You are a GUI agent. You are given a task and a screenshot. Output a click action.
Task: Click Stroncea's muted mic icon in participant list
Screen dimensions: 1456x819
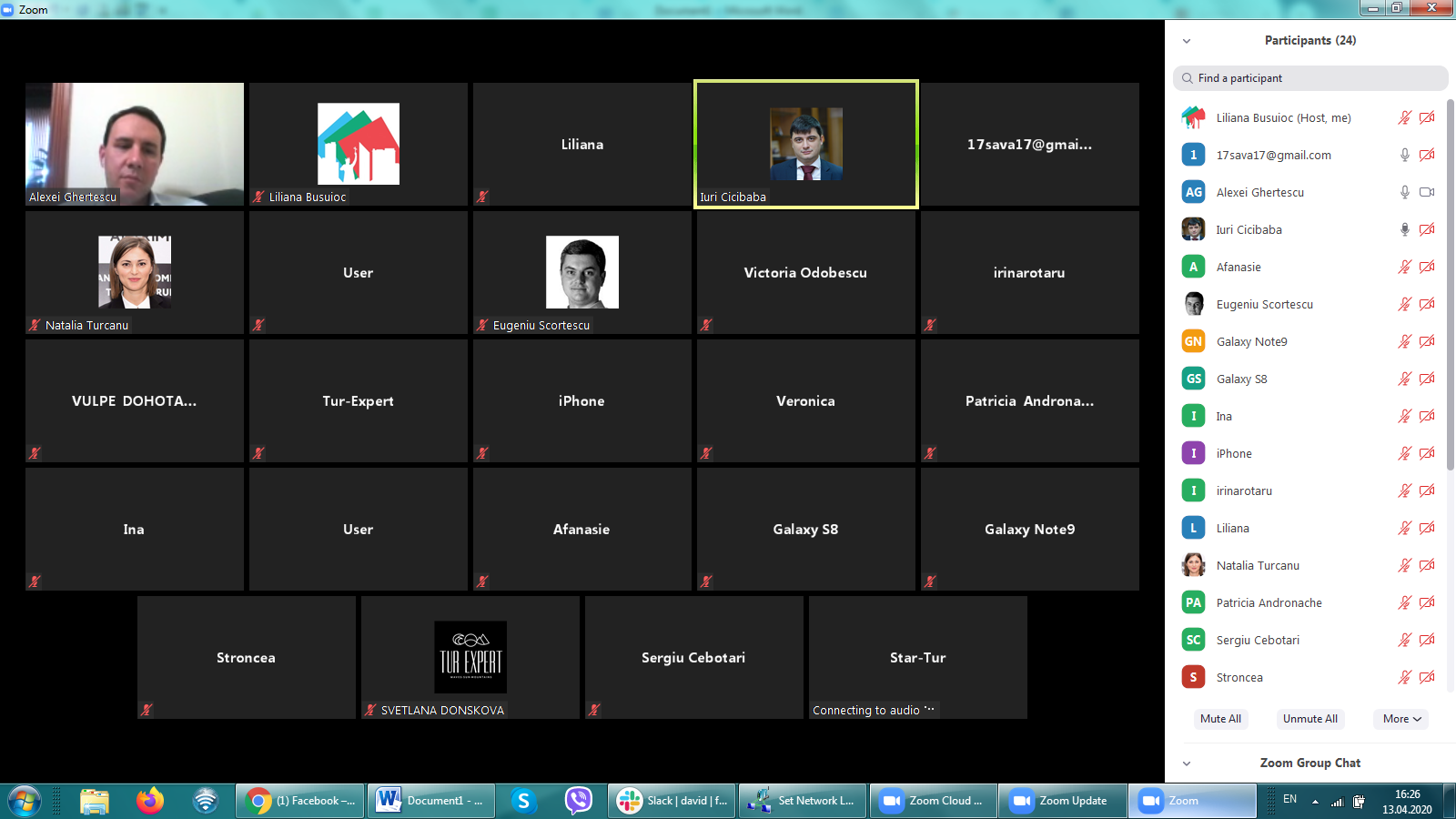[1404, 677]
